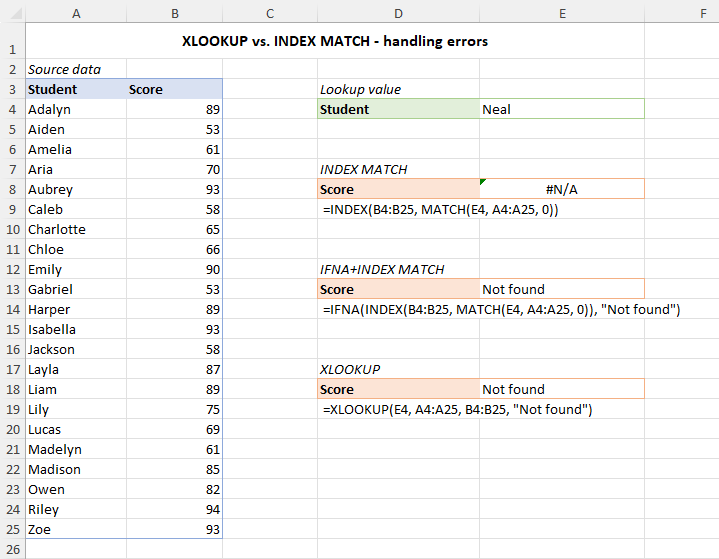Select the cell containing 'Adalyn'
This screenshot has width=719, height=559.
coord(76,109)
